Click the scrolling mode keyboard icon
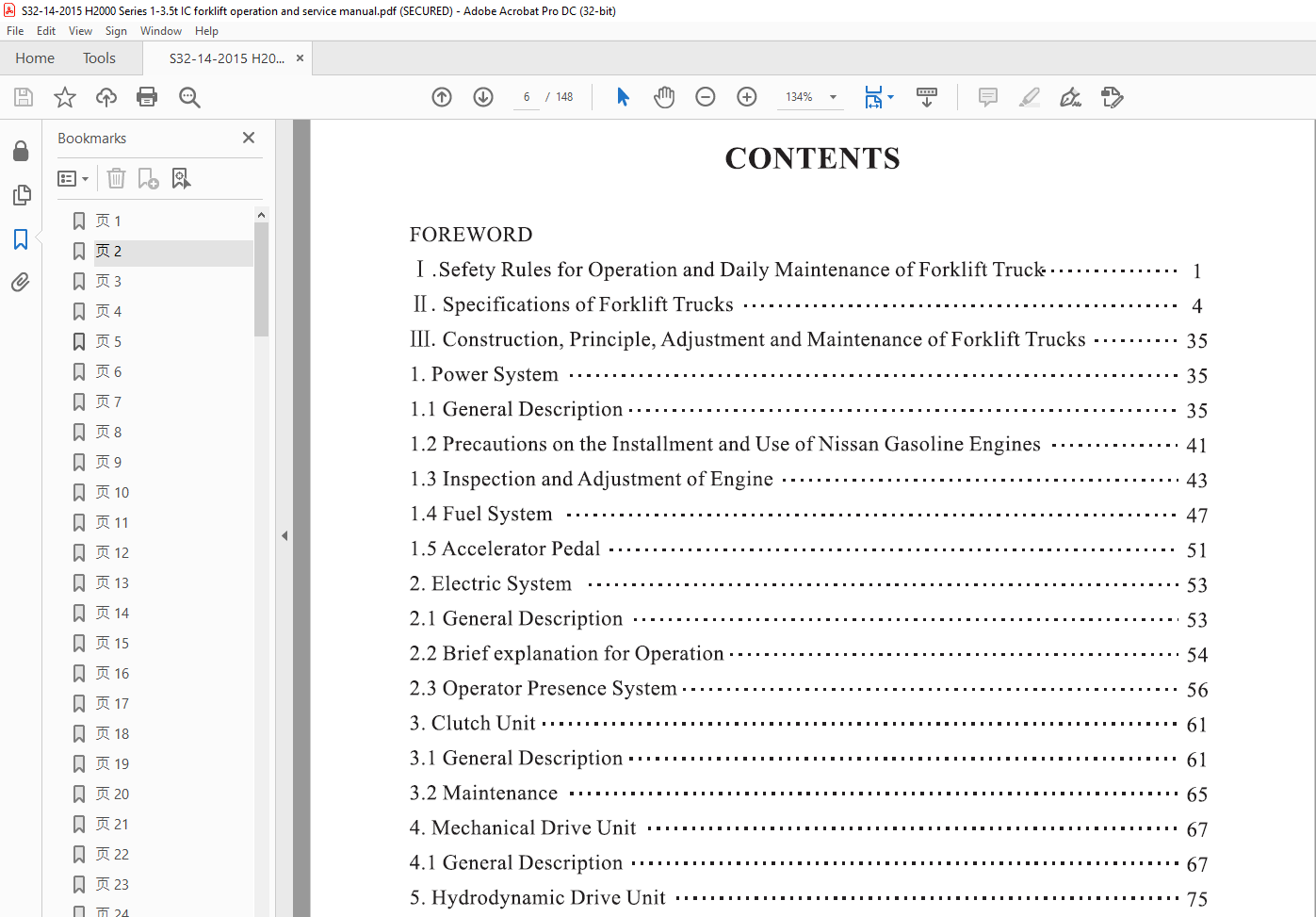 pyautogui.click(x=927, y=97)
